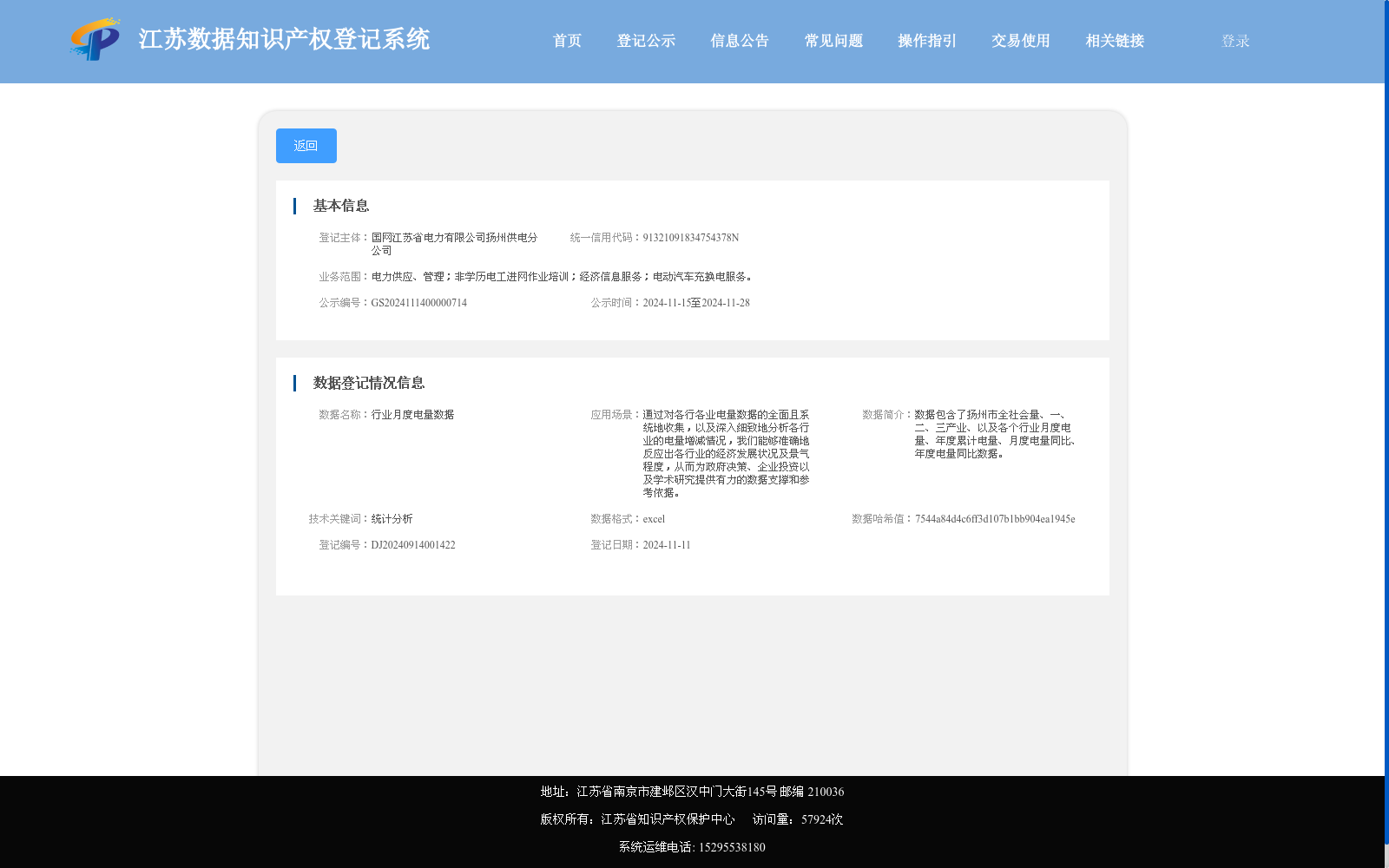1389x868 pixels.
Task: Select data name 行业月度电量数据
Action: [413, 415]
